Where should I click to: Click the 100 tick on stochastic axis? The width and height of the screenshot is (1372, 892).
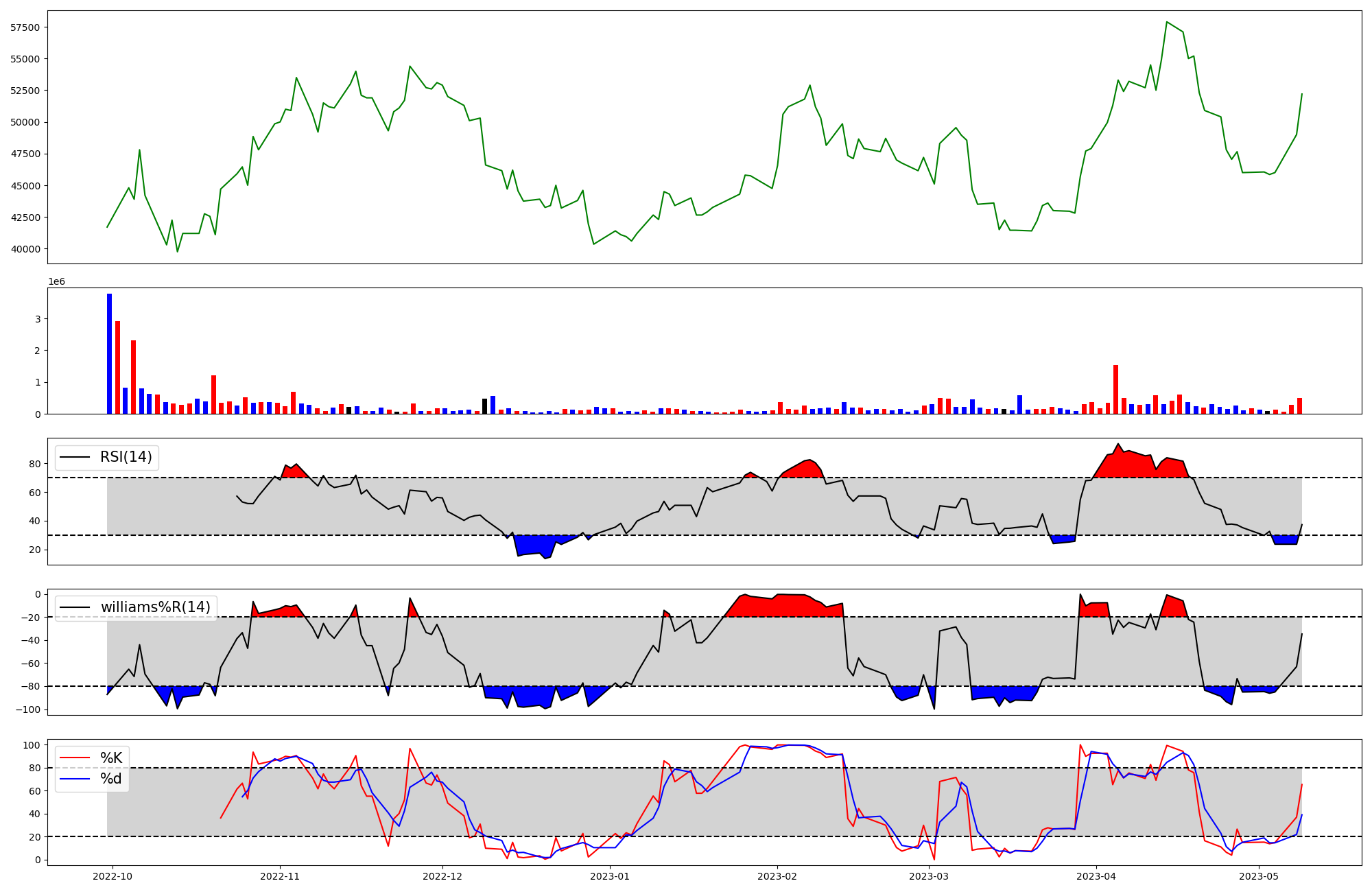point(32,745)
